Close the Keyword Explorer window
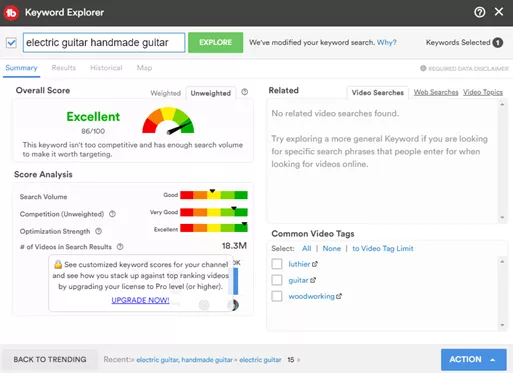 pos(499,12)
